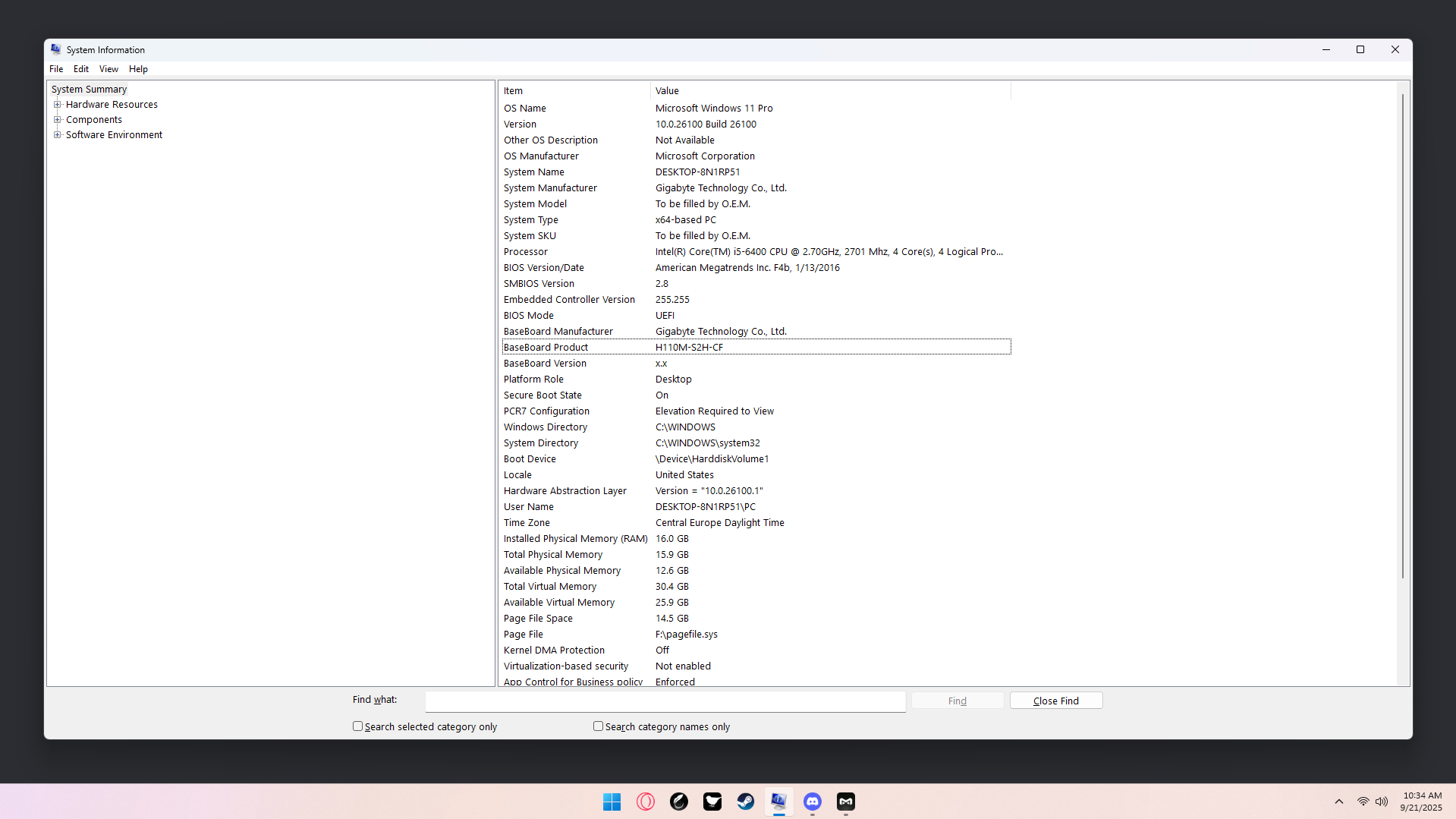
Task: Select the Hardware Resources tree label
Action: [x=112, y=105]
